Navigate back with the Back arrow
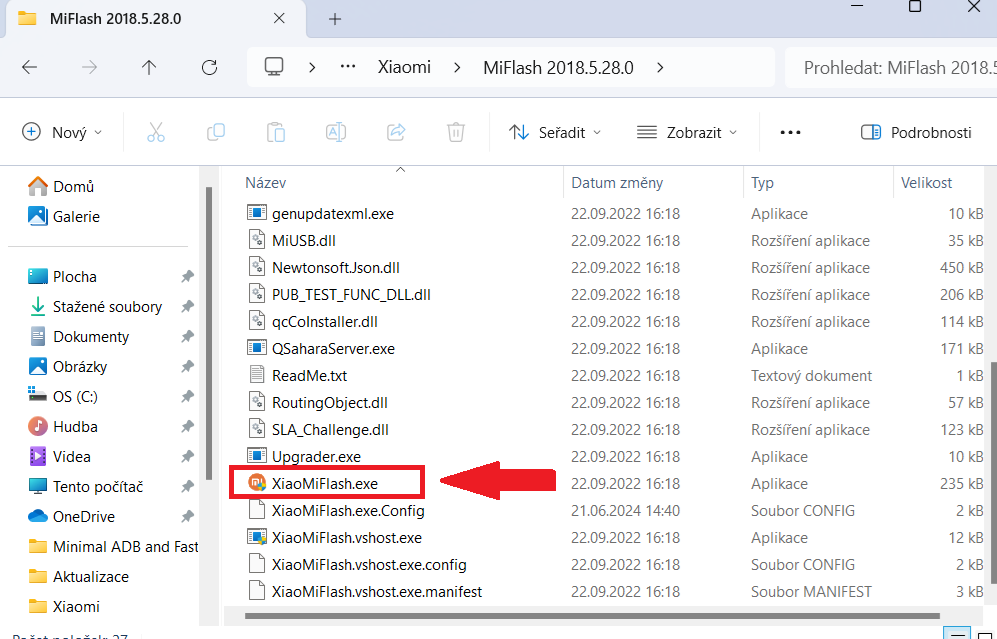 pyautogui.click(x=30, y=68)
